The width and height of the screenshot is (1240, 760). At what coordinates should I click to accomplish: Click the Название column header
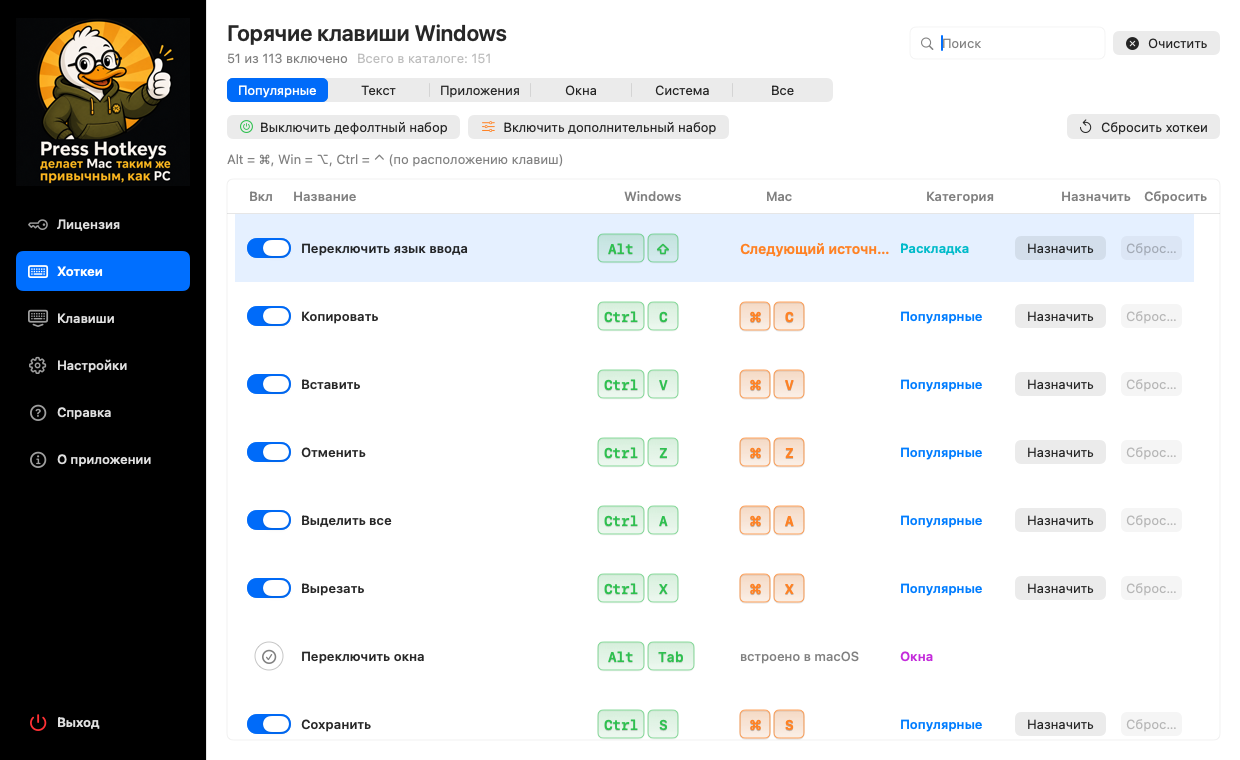(x=325, y=196)
